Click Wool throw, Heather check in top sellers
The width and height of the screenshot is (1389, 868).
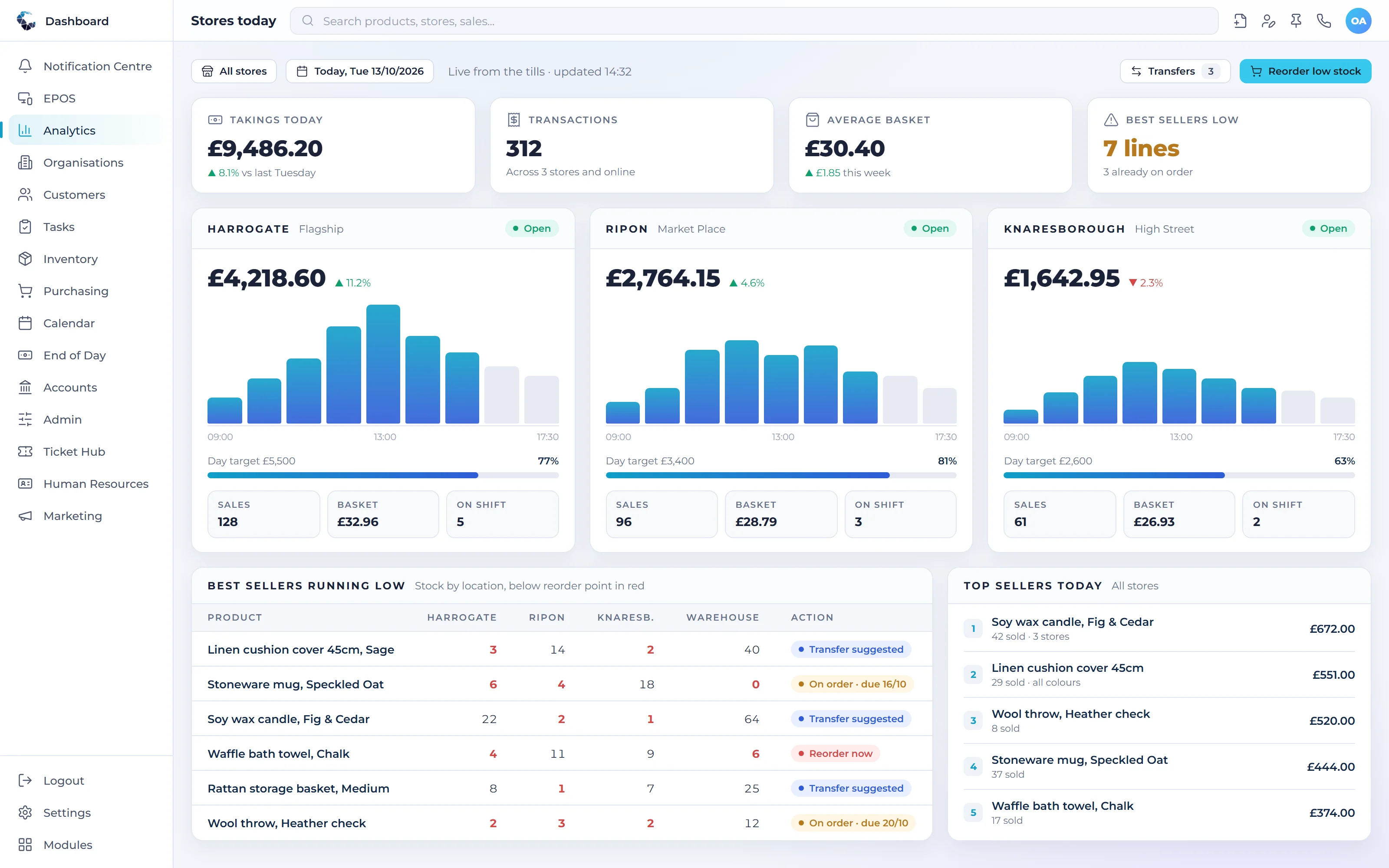click(x=1070, y=713)
